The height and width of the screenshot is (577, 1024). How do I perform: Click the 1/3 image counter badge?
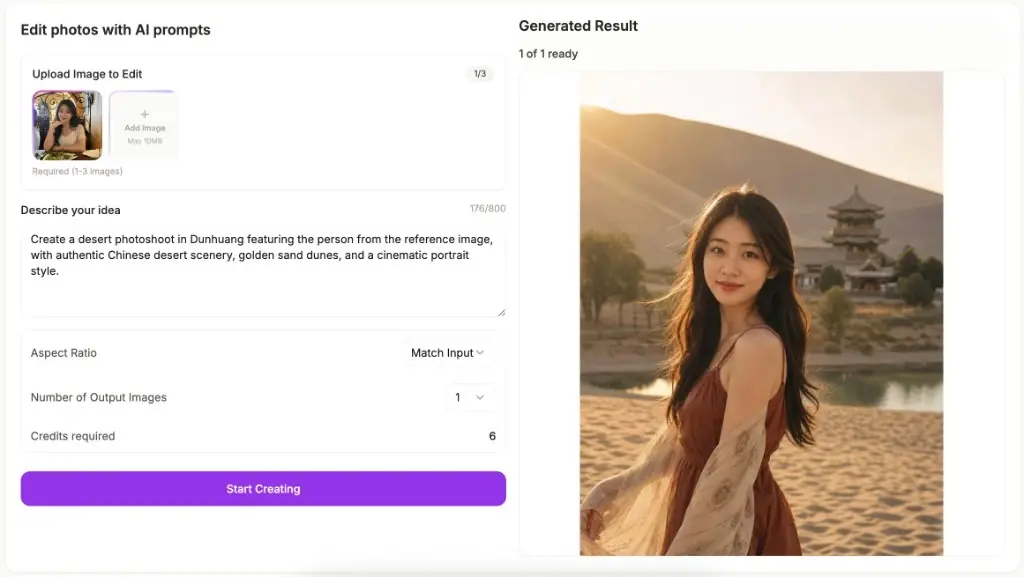tap(480, 74)
